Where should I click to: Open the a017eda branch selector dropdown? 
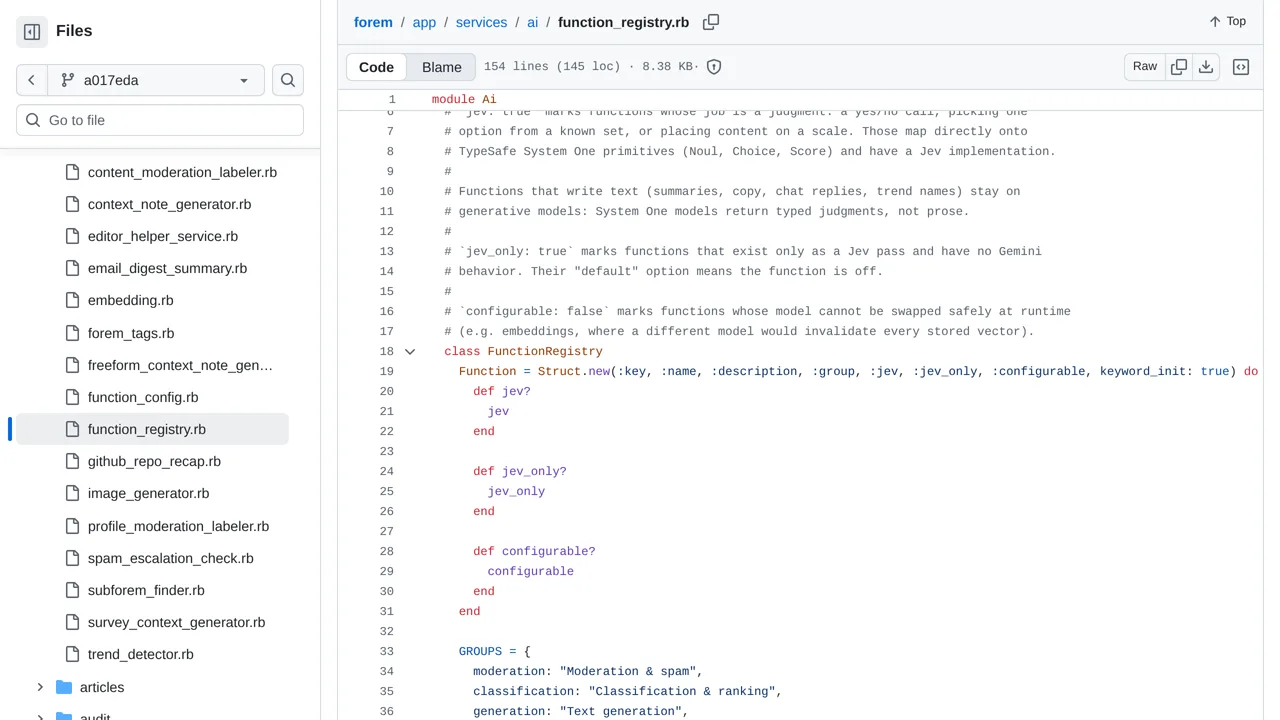point(155,80)
